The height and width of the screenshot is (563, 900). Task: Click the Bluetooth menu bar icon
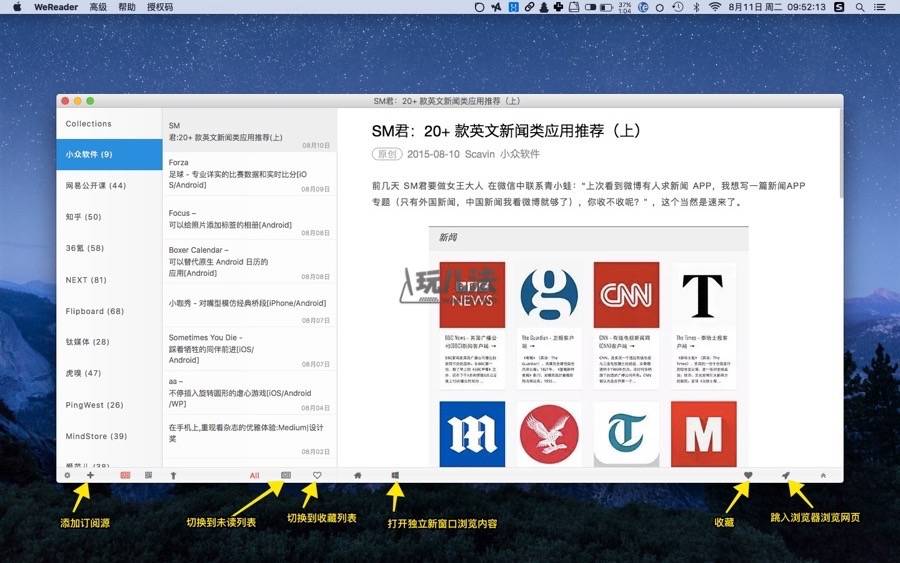tap(696, 7)
